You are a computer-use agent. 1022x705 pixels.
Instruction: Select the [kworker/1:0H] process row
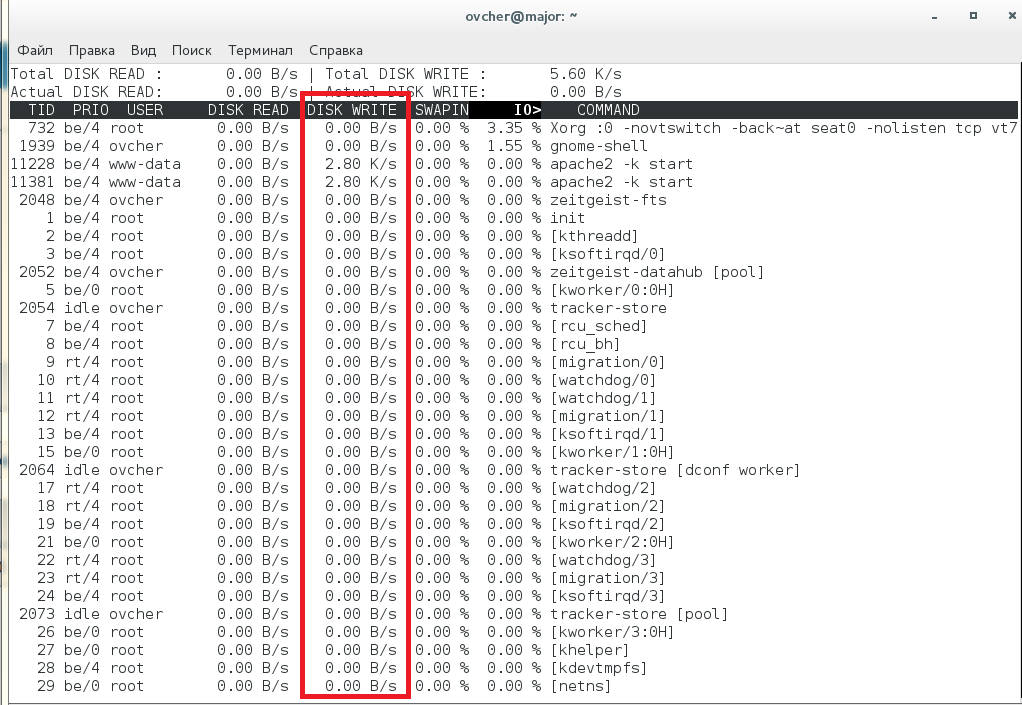click(x=514, y=453)
